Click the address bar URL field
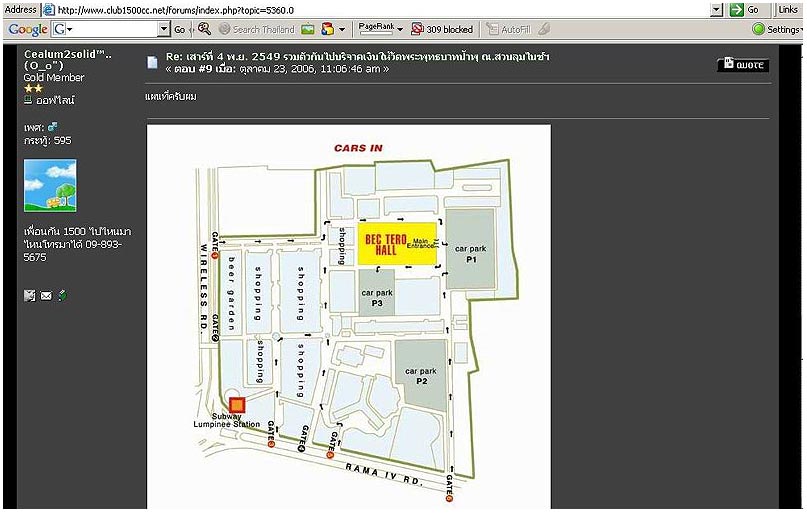 [382, 9]
